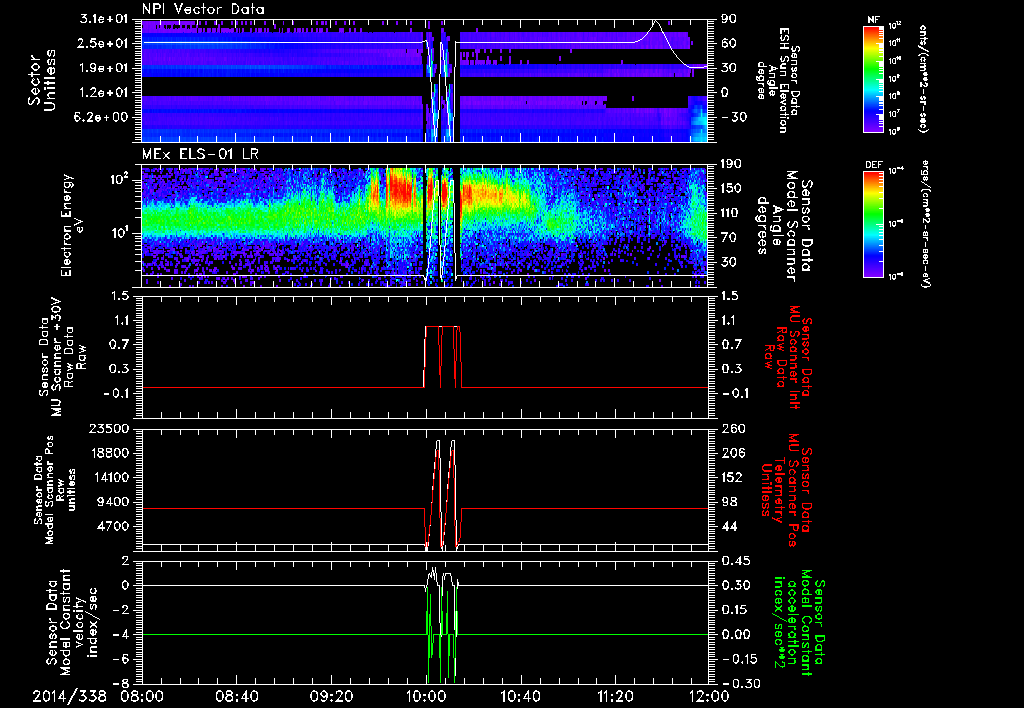The image size is (1024, 708).
Task: Click the 206 telemetry tick value
Action: coord(732,453)
